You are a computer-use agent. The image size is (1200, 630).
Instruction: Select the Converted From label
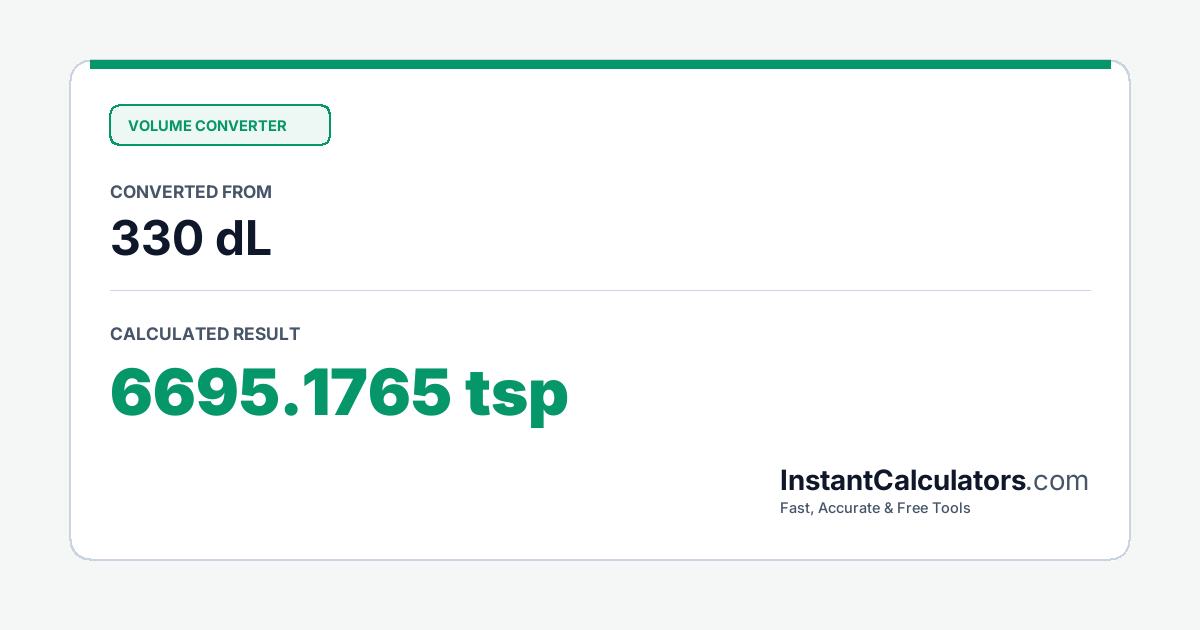coord(191,192)
